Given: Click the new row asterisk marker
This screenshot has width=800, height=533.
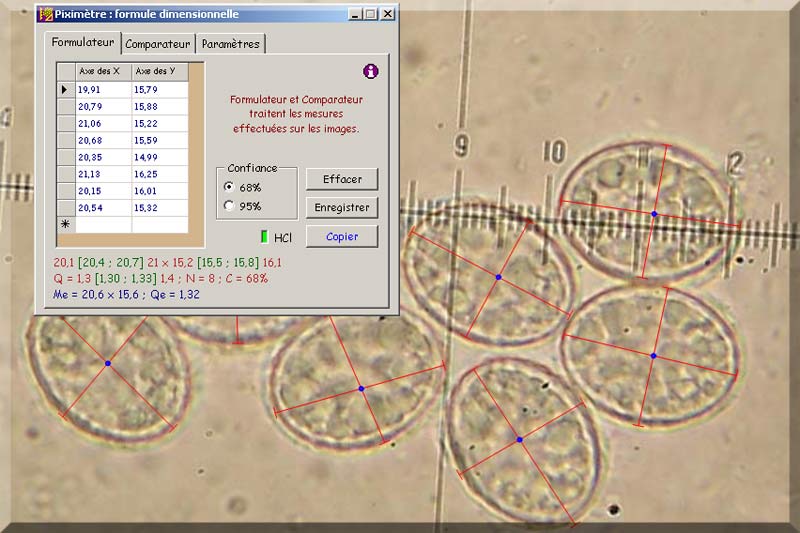Looking at the screenshot, I should point(65,225).
